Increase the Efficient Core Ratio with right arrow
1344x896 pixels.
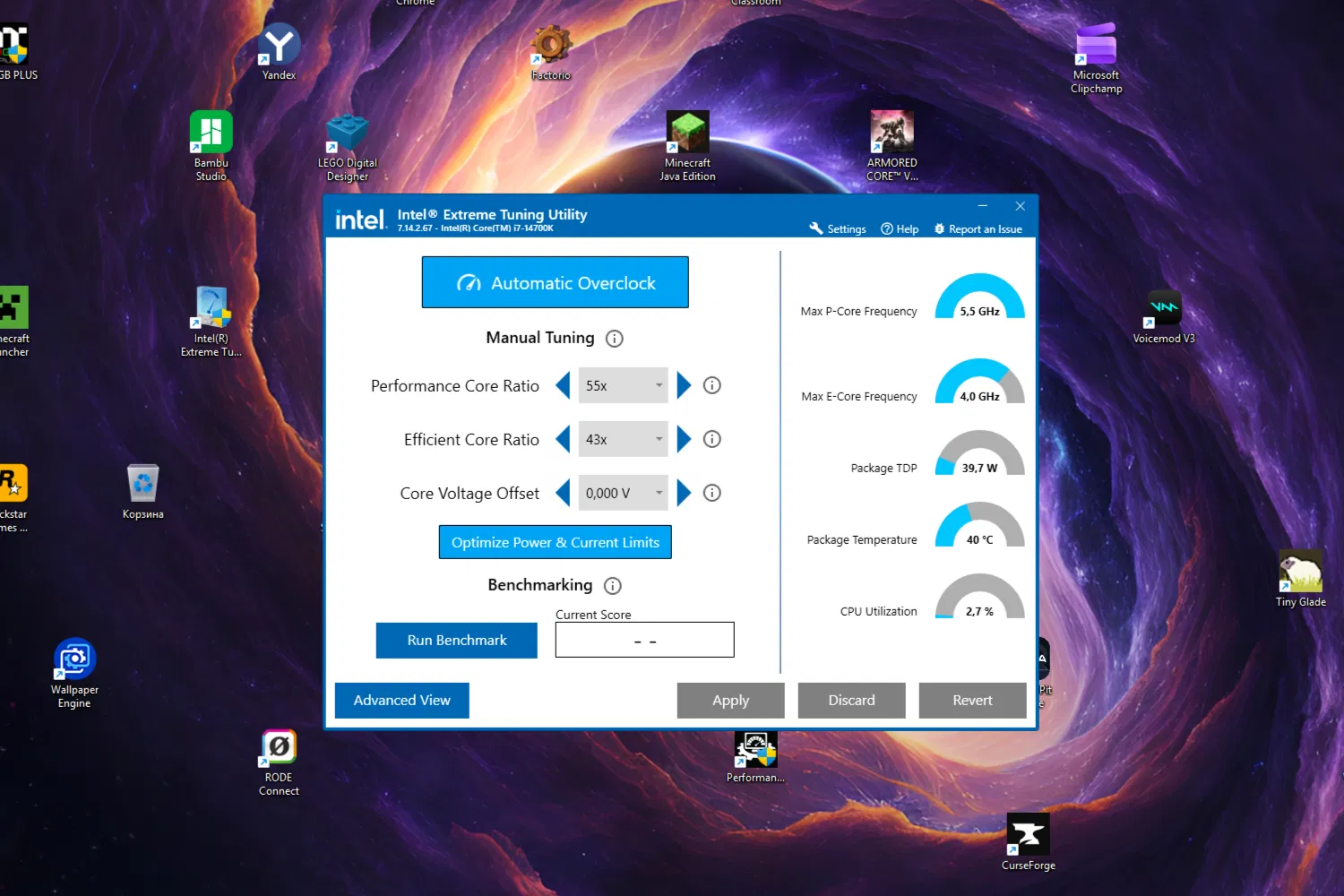pos(685,439)
